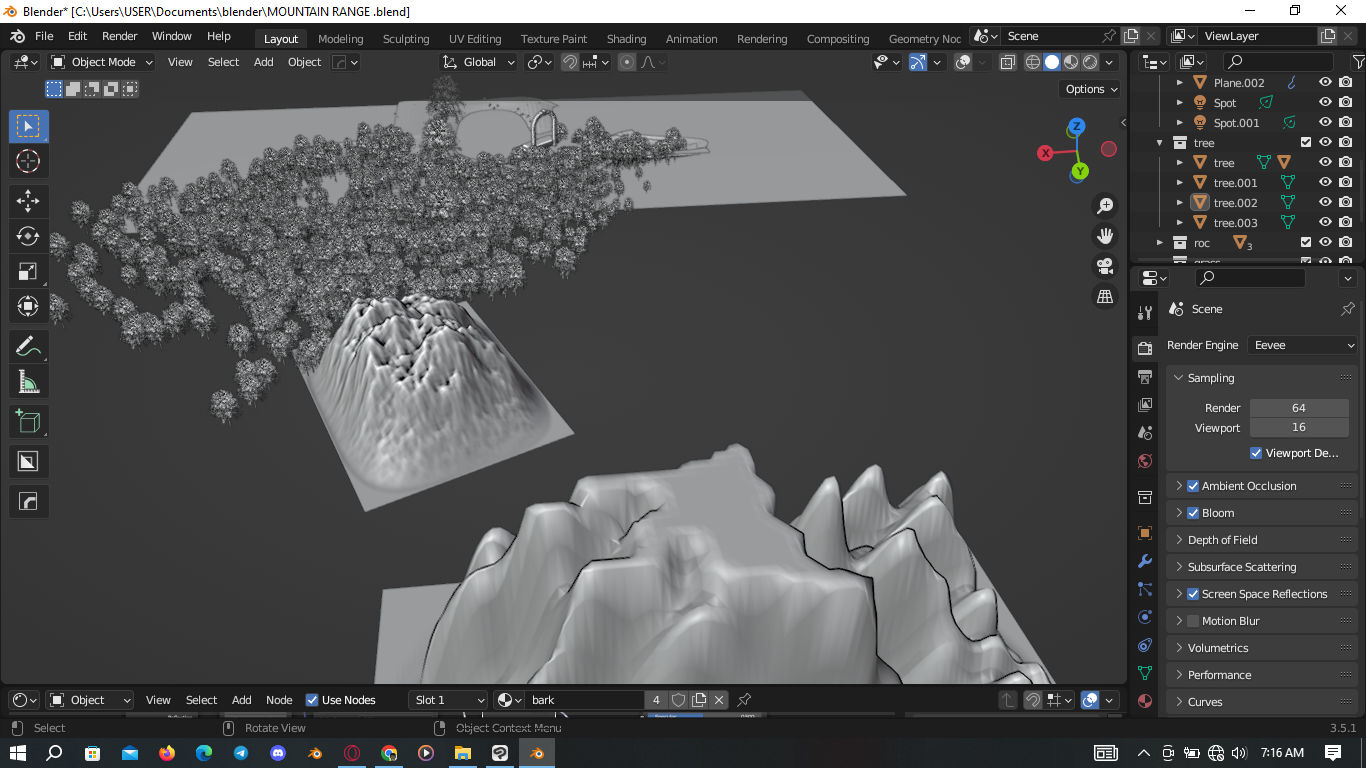Open the File menu
The height and width of the screenshot is (768, 1366).
point(44,36)
